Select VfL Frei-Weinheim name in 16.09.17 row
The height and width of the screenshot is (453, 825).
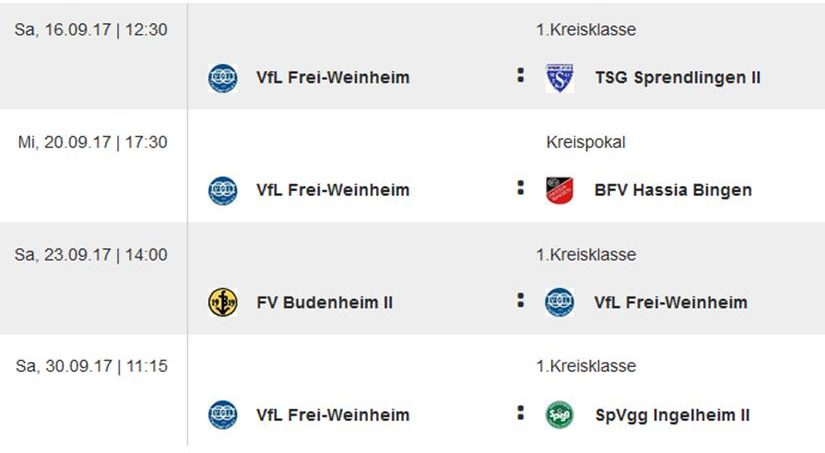point(333,77)
